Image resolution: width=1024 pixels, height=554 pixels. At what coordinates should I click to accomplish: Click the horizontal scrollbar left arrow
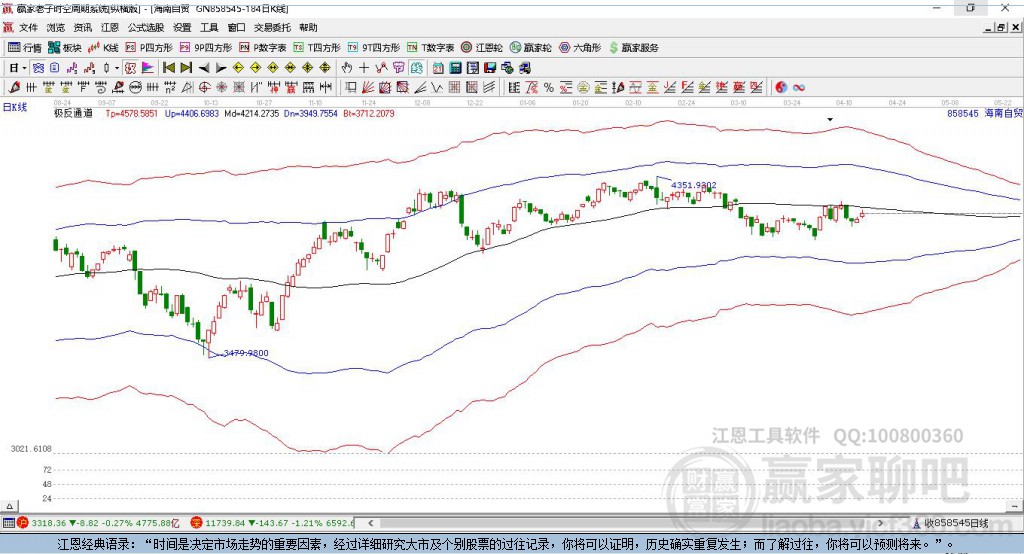370,523
